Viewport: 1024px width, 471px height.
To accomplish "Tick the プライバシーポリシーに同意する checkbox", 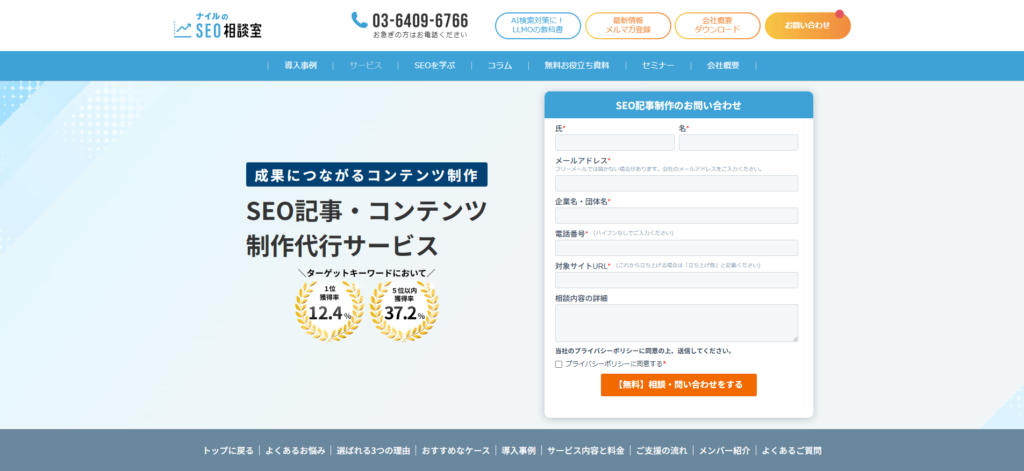I will tap(558, 364).
